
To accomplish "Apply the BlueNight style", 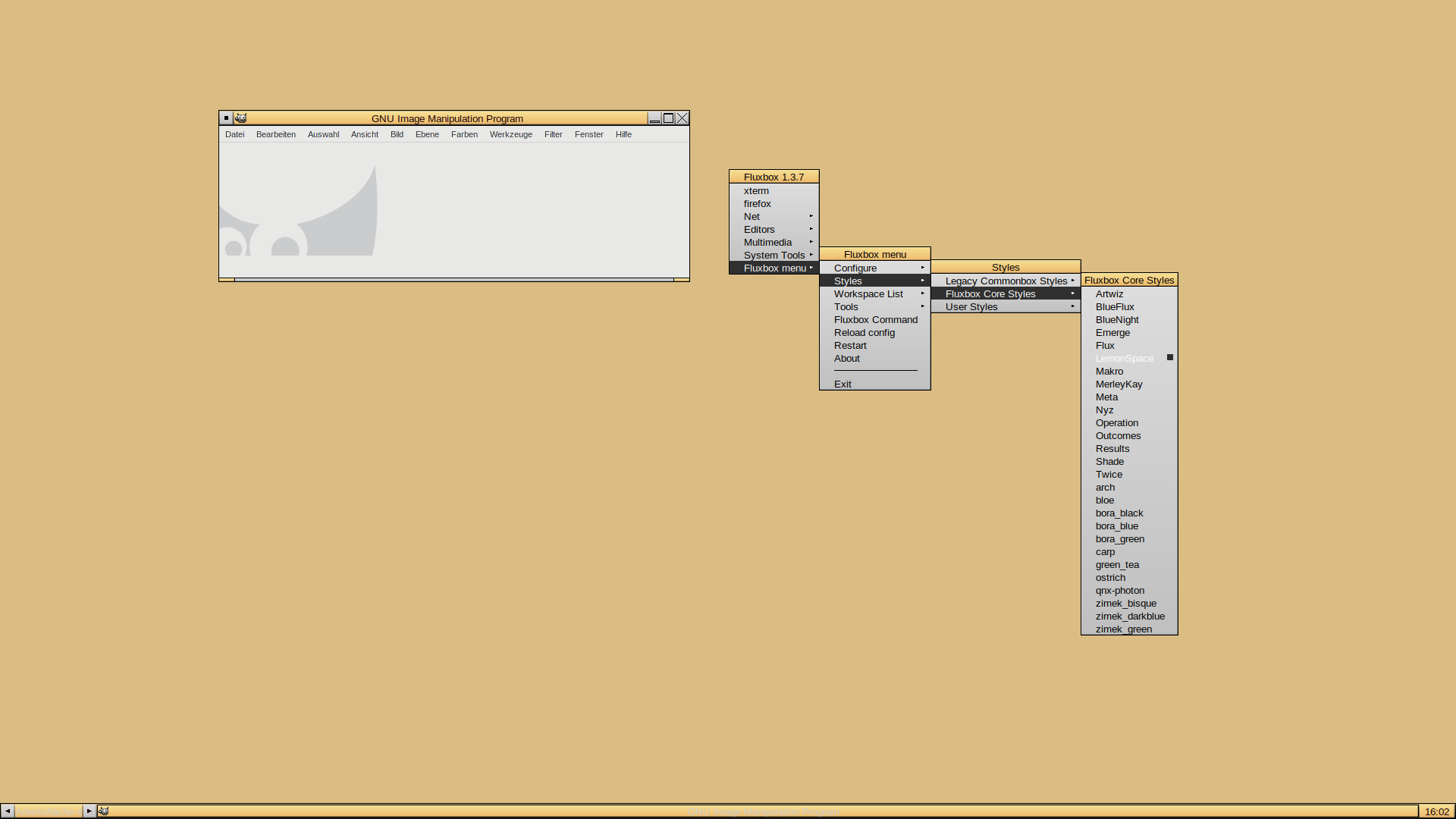I will point(1129,319).
